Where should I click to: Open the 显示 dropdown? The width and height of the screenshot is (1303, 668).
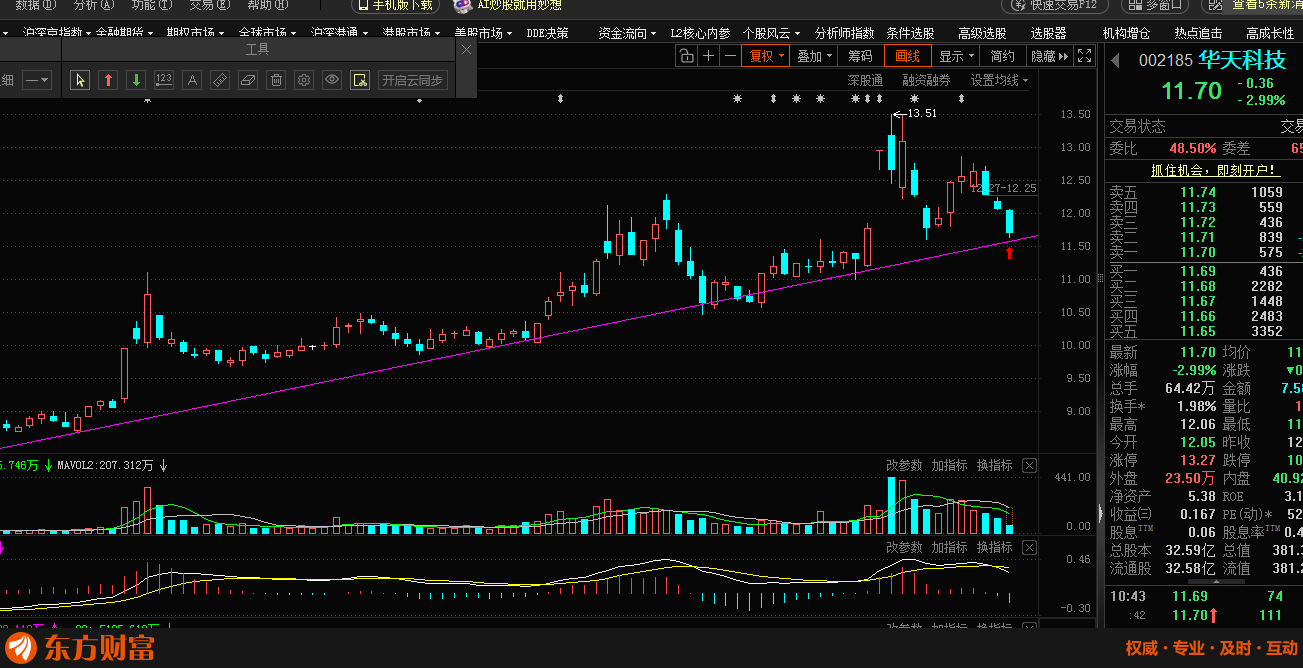pyautogui.click(x=957, y=56)
